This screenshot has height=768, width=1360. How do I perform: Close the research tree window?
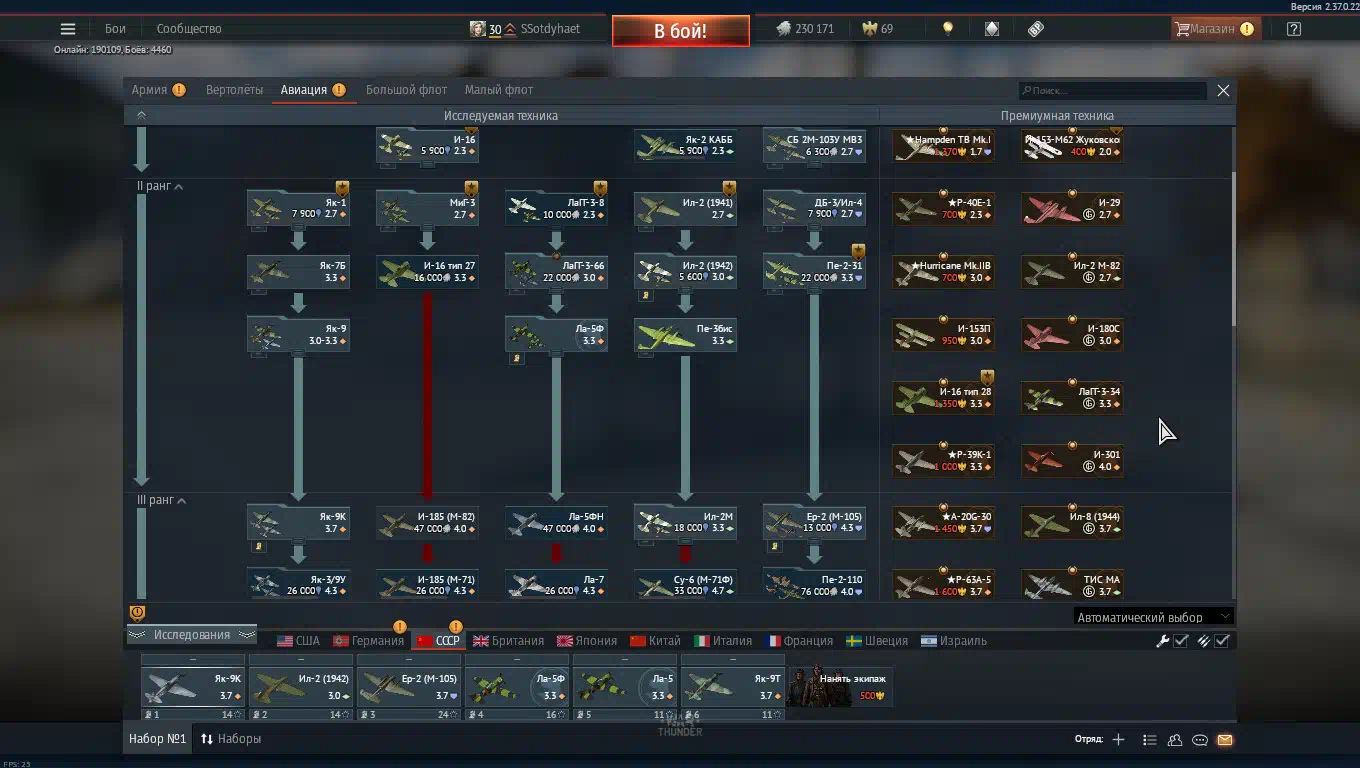coord(1223,91)
